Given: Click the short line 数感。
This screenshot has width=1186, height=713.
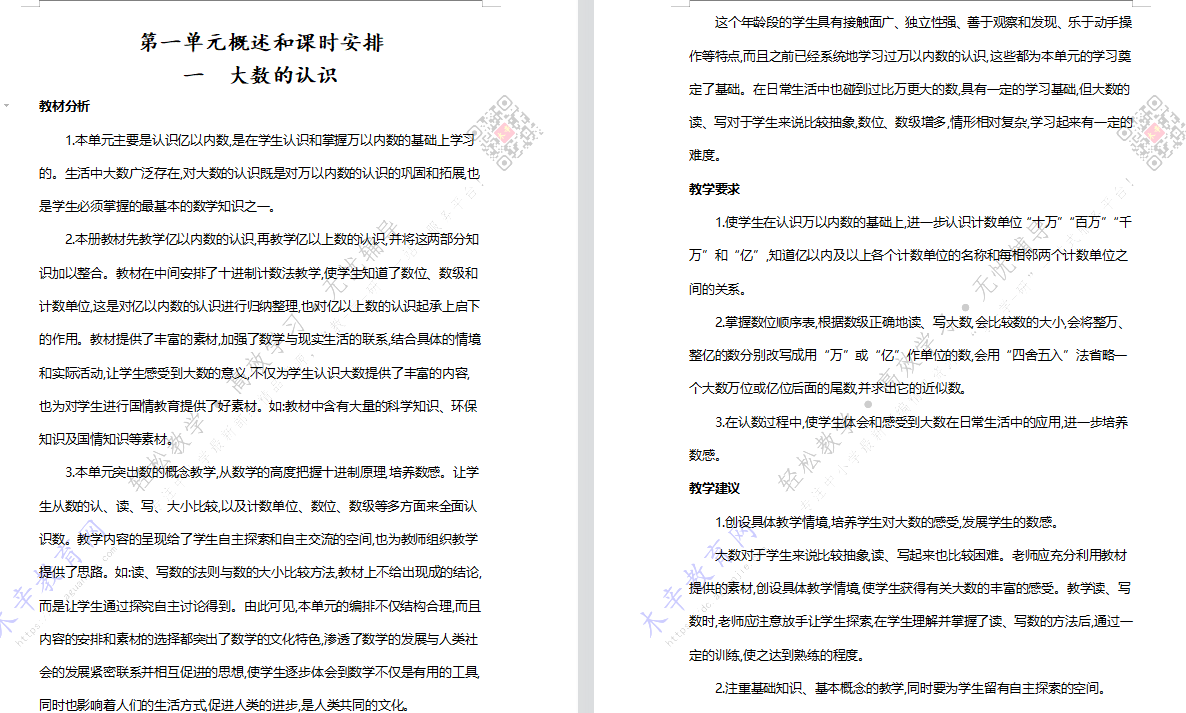Looking at the screenshot, I should point(705,455).
